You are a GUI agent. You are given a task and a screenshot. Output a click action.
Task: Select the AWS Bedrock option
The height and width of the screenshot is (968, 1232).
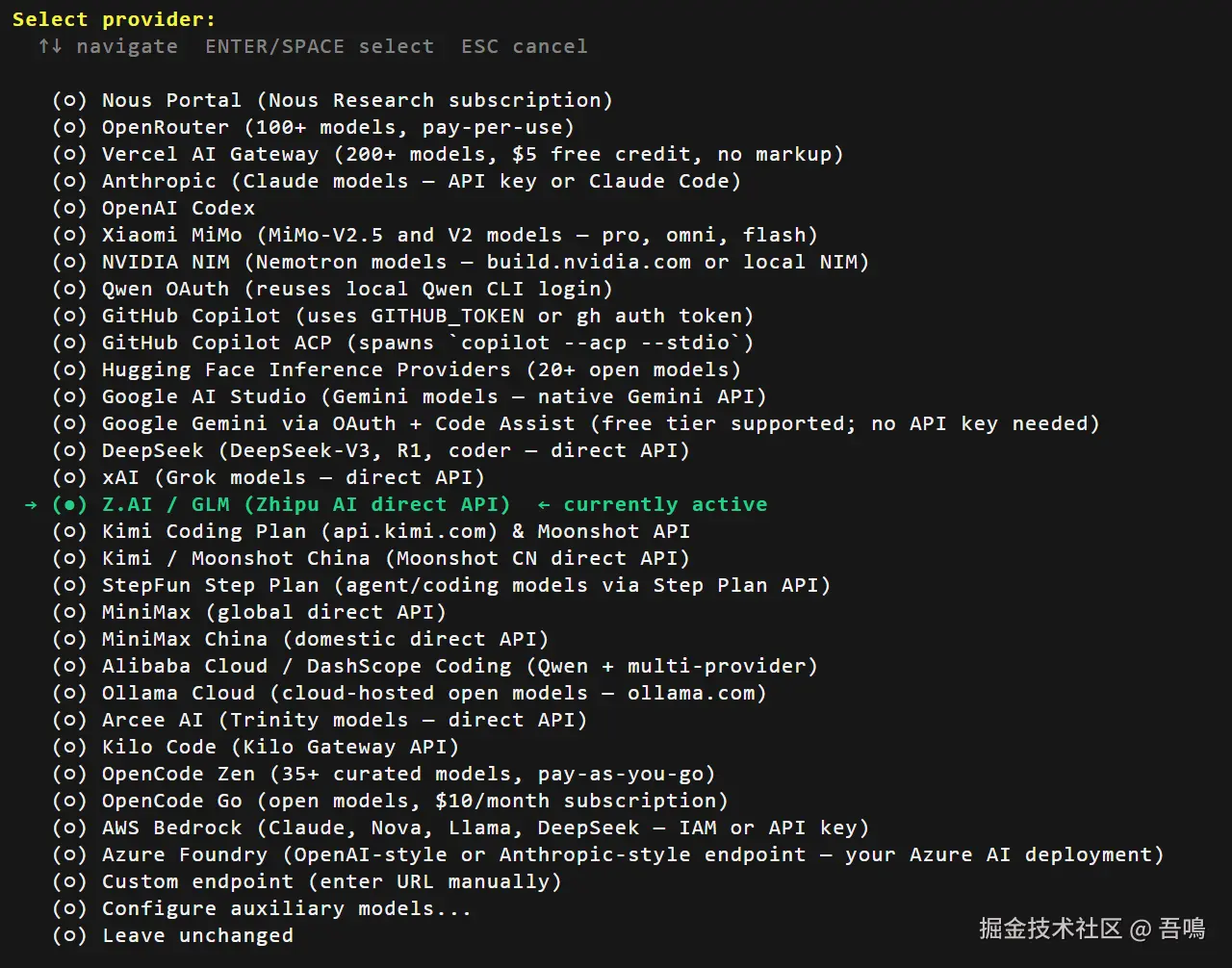[x=69, y=828]
